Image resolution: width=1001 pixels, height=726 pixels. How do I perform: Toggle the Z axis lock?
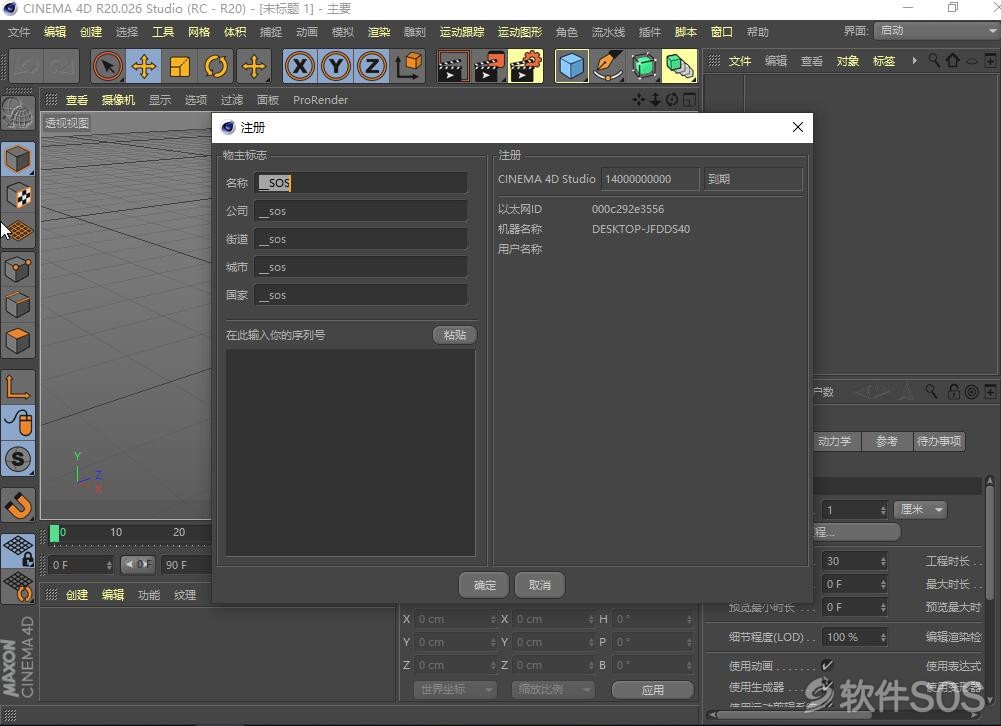[x=372, y=66]
